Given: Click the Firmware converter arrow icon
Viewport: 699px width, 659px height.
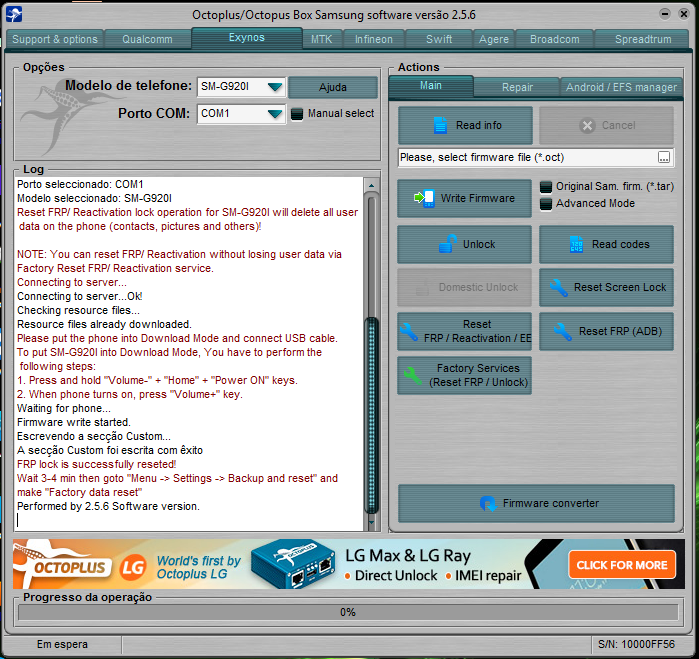Looking at the screenshot, I should [488, 503].
